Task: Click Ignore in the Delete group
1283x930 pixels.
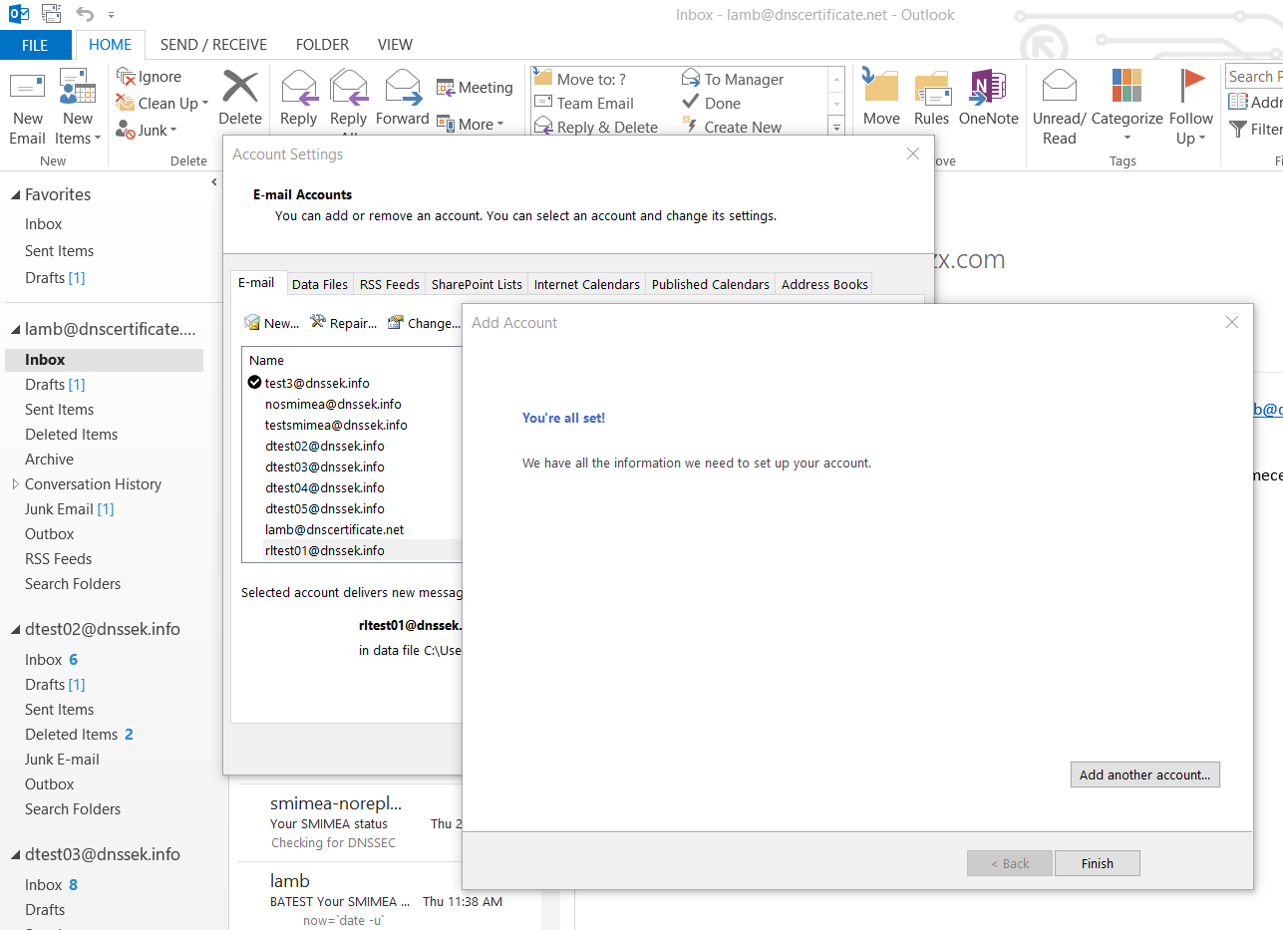Action: (148, 76)
